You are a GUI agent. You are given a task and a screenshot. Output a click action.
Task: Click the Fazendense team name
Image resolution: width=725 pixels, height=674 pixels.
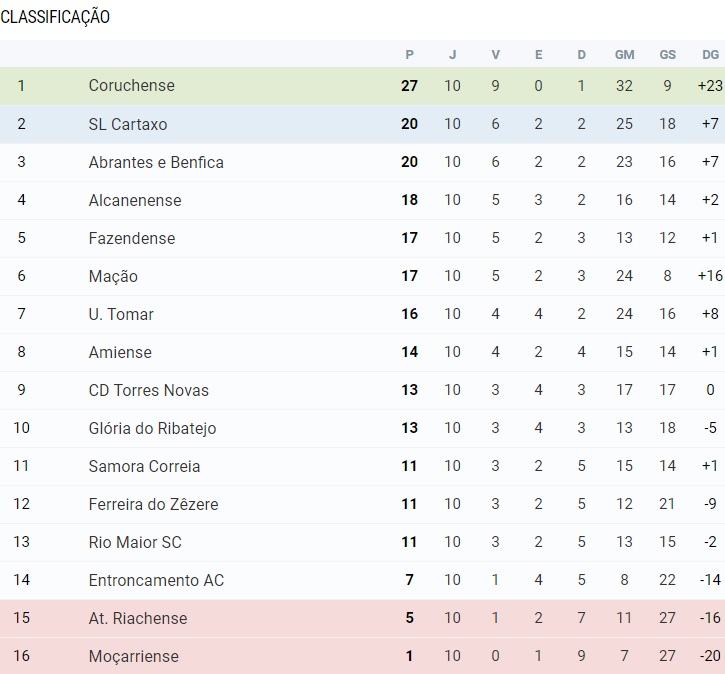pos(132,238)
